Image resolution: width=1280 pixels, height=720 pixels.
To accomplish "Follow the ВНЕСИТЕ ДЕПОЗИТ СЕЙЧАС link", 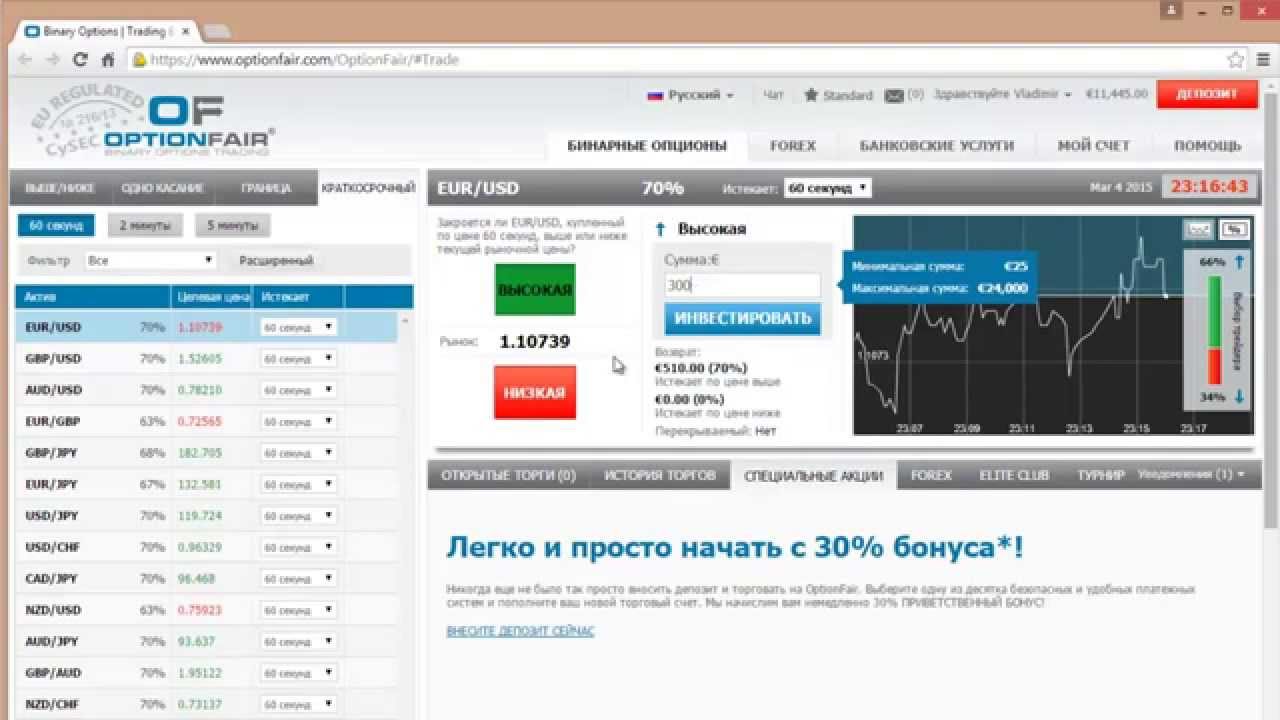I will pos(520,631).
